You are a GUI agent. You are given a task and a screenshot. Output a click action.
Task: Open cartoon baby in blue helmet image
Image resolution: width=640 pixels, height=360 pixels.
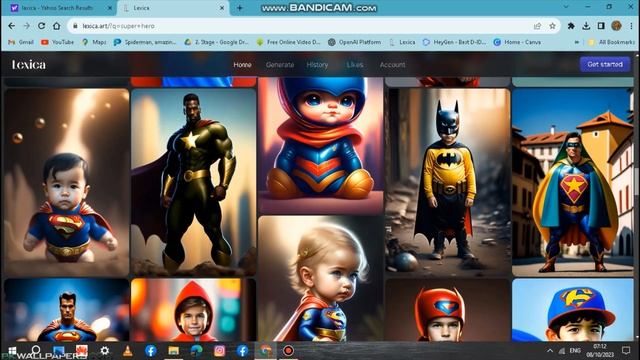320,145
